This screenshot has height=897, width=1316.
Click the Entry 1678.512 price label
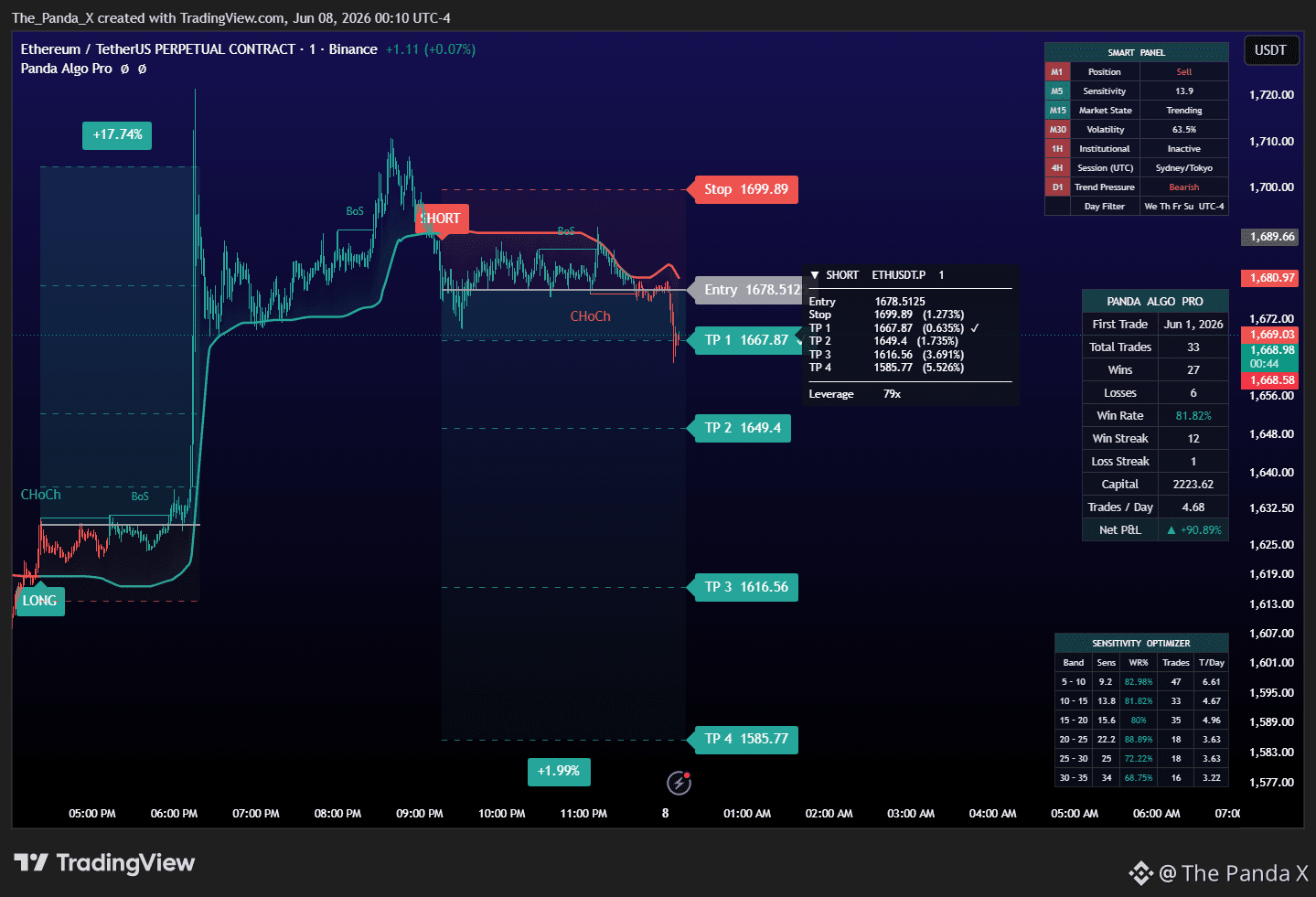click(748, 290)
